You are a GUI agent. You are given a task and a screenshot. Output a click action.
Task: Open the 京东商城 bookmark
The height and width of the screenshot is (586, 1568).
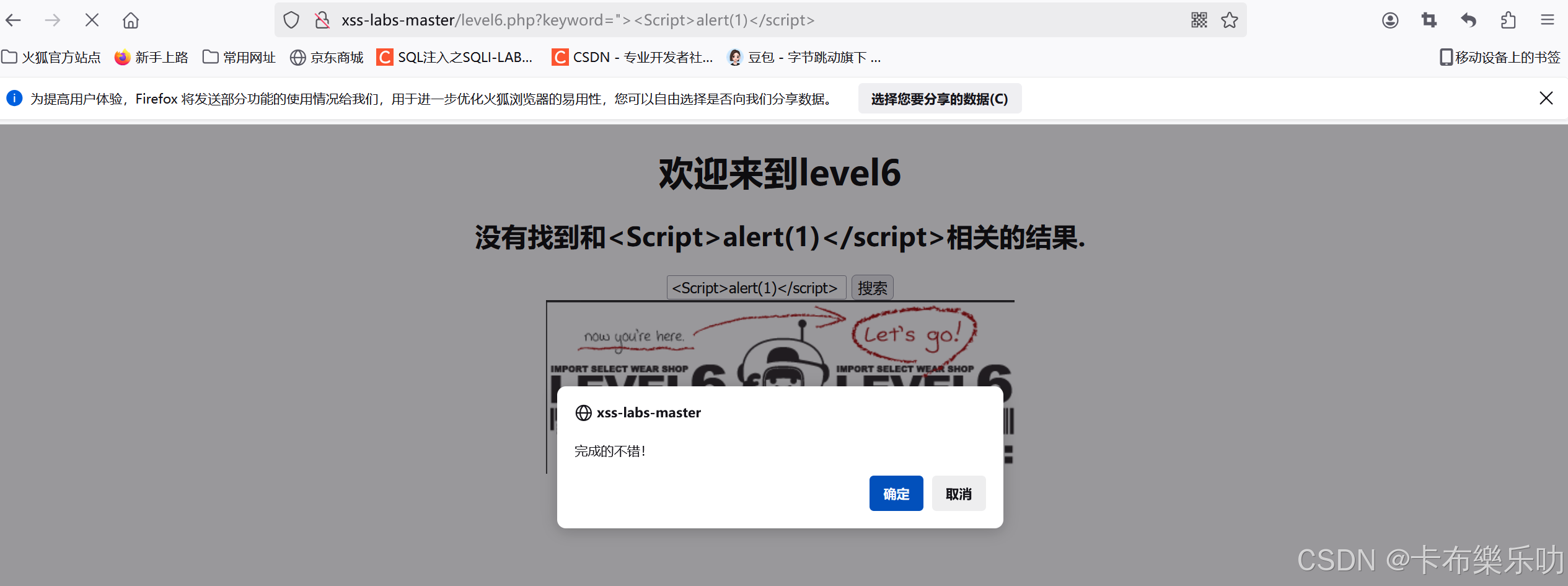pos(327,58)
